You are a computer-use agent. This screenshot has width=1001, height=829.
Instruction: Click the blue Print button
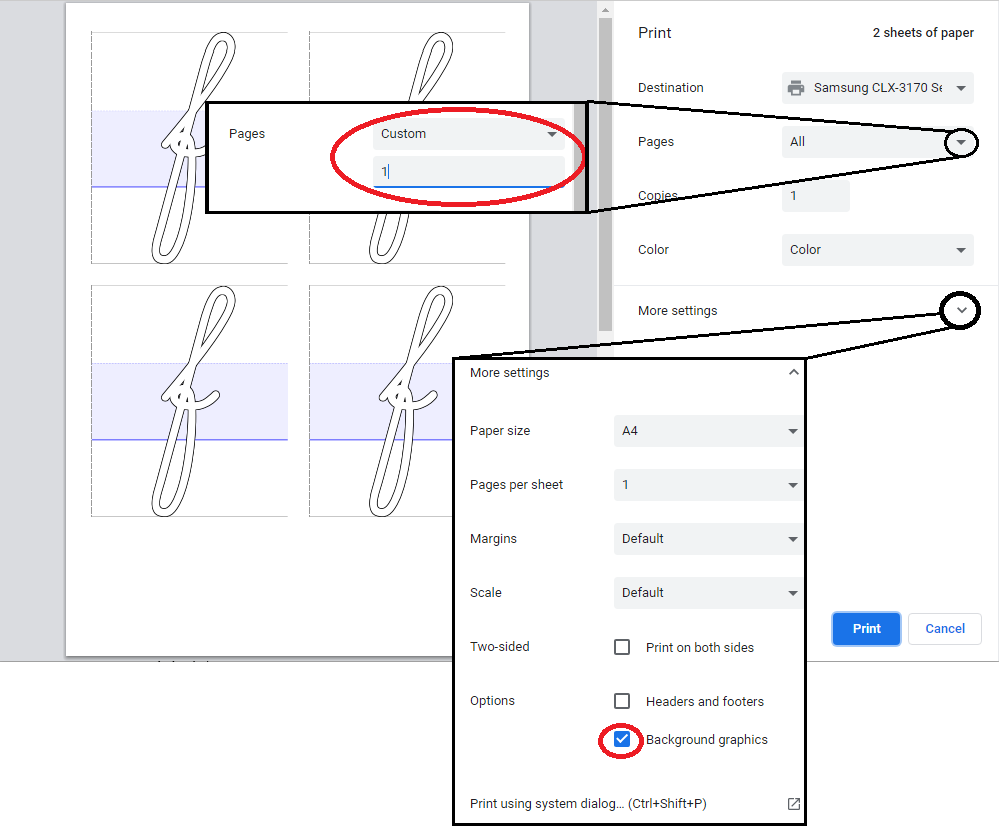point(866,629)
